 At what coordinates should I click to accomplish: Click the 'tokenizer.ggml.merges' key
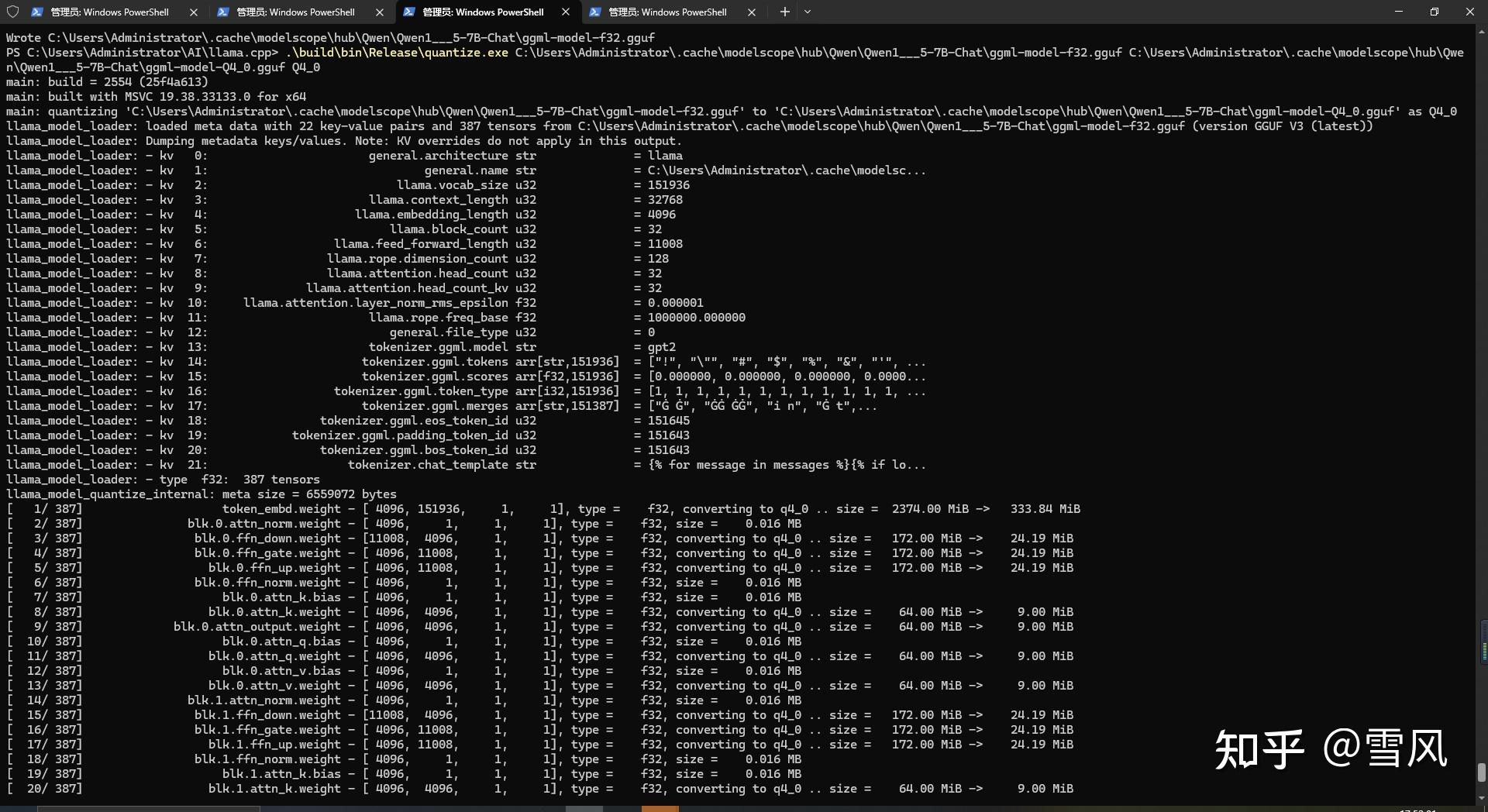[436, 406]
